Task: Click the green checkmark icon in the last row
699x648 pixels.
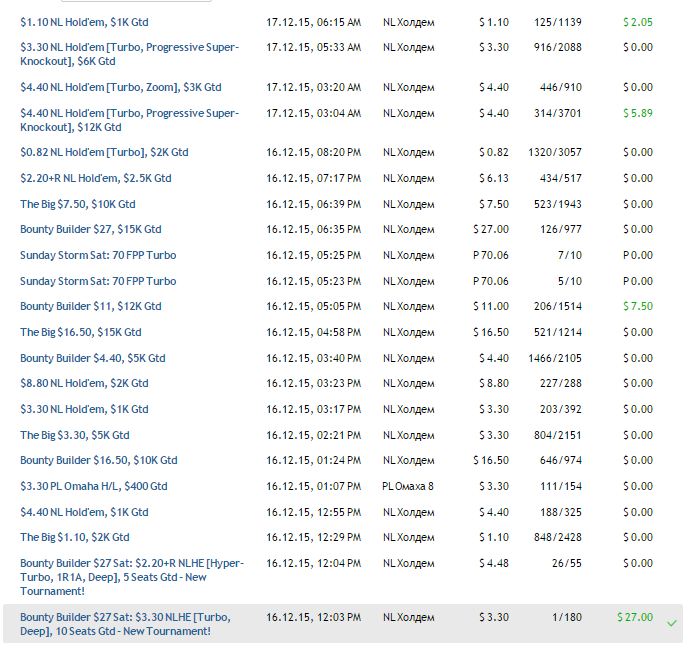Action: (672, 623)
